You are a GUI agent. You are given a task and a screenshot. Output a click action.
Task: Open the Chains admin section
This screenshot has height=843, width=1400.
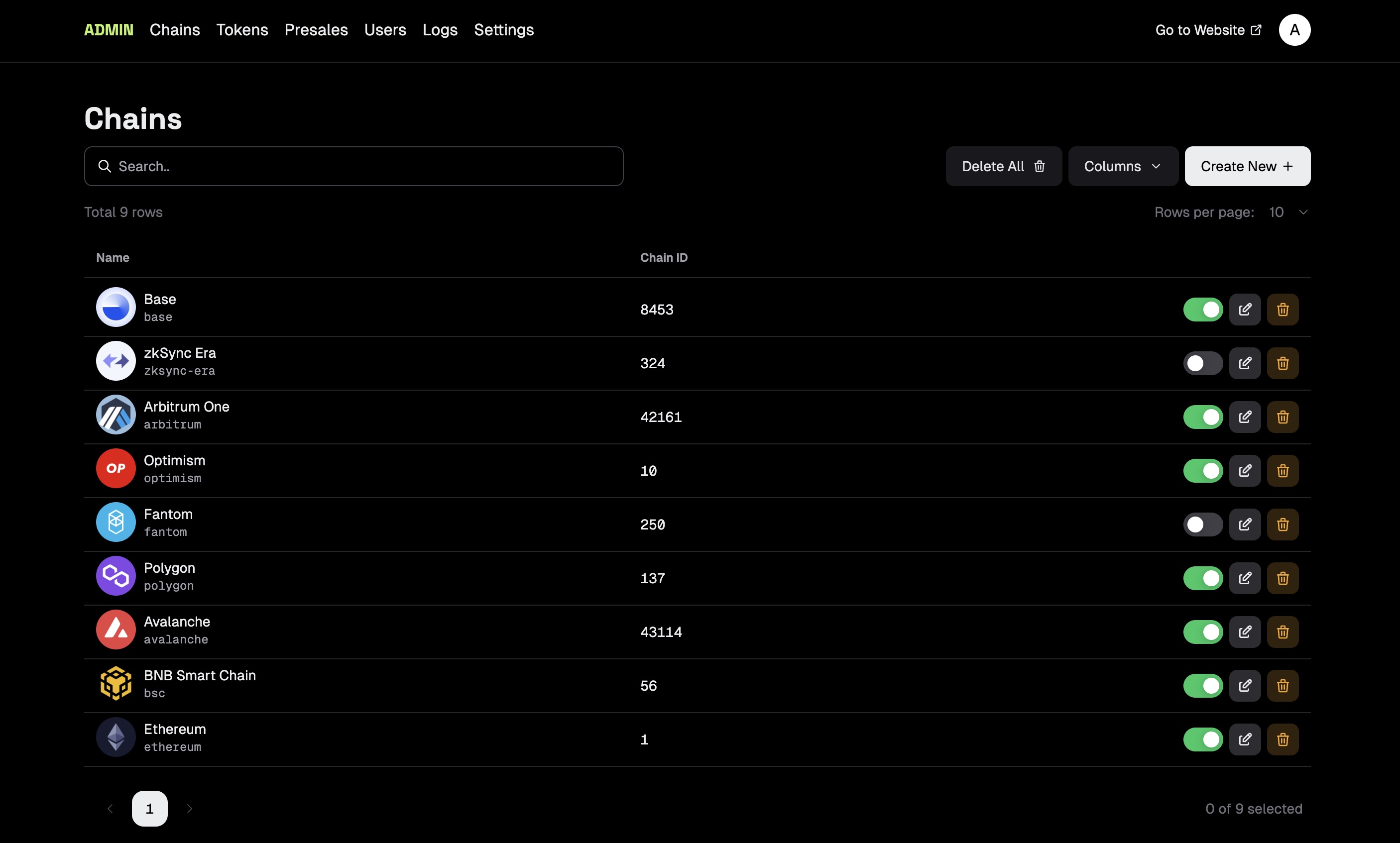pyautogui.click(x=174, y=29)
